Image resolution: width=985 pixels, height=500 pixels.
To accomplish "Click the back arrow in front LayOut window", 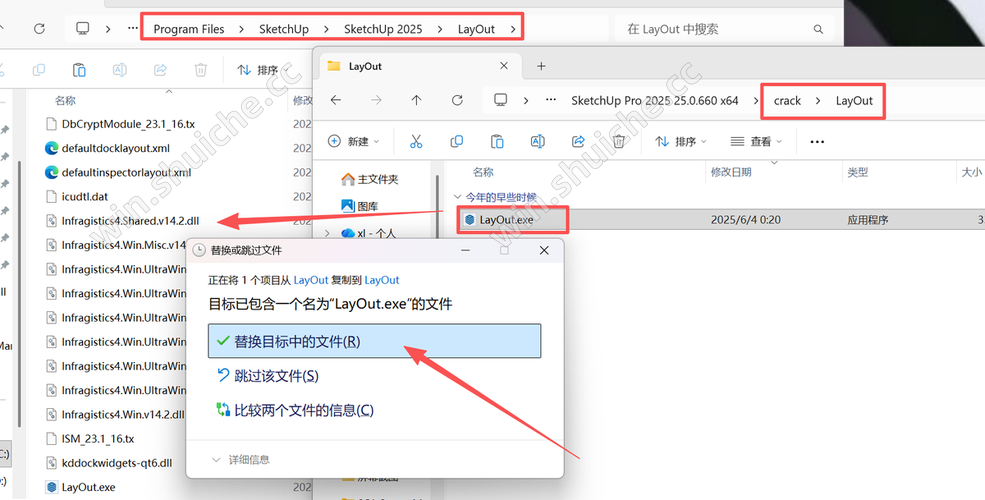I will 336,101.
